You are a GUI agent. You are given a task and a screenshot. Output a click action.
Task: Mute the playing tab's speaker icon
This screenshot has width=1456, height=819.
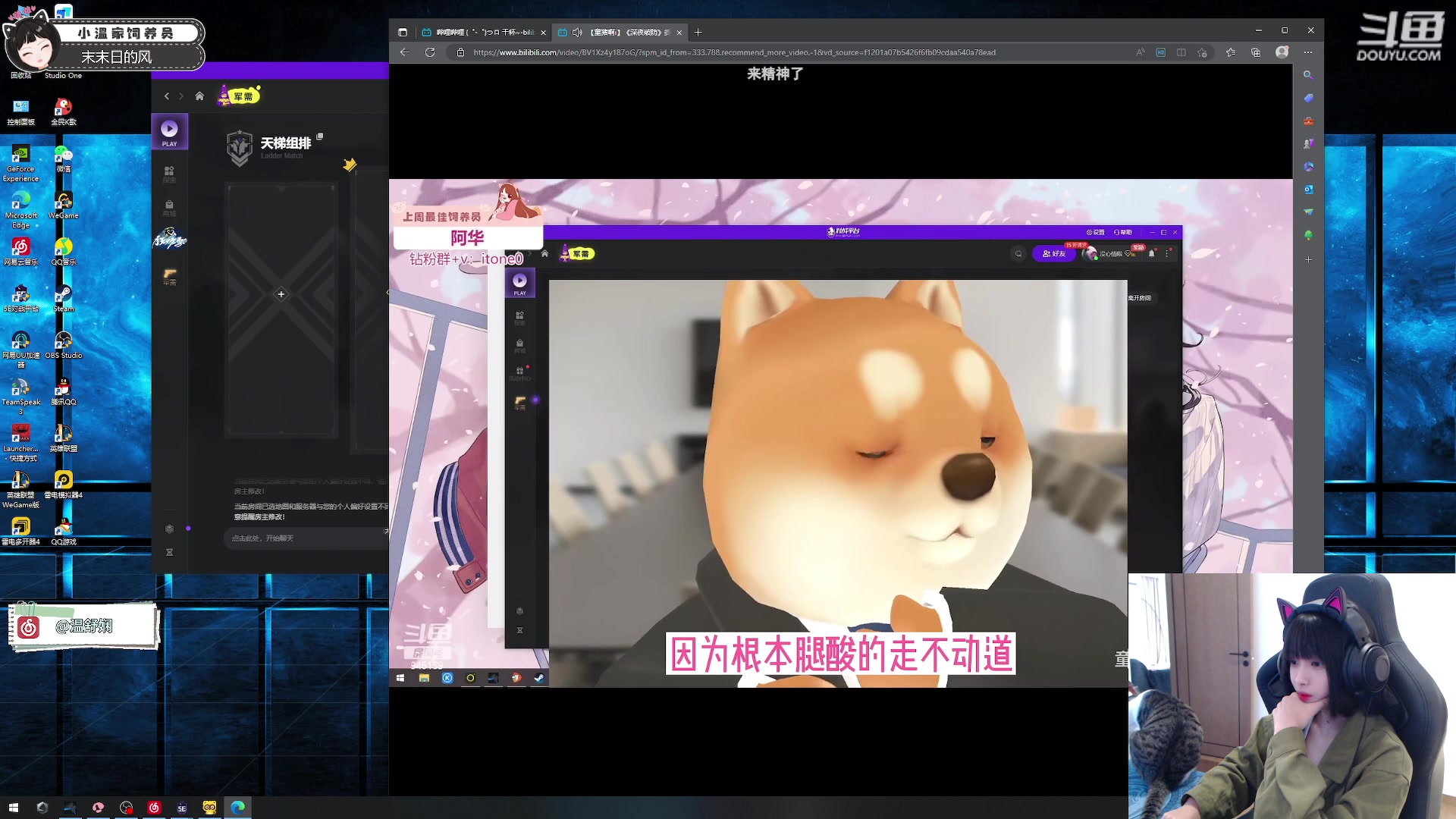tap(577, 33)
